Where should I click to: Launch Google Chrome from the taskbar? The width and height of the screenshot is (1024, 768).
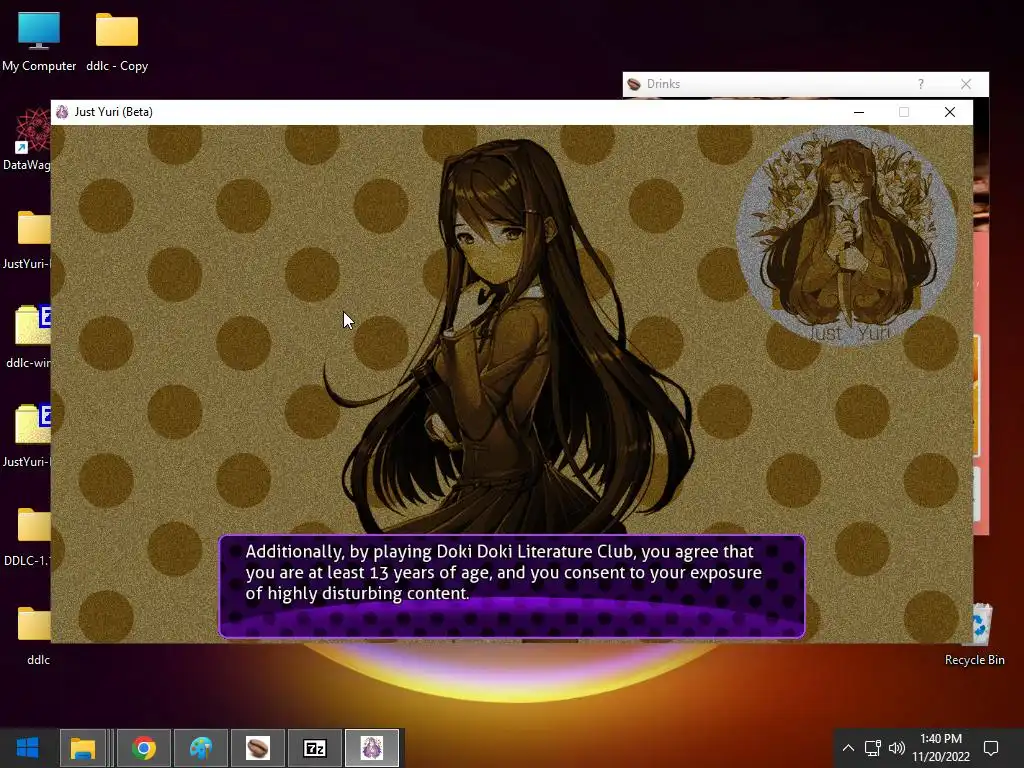144,748
